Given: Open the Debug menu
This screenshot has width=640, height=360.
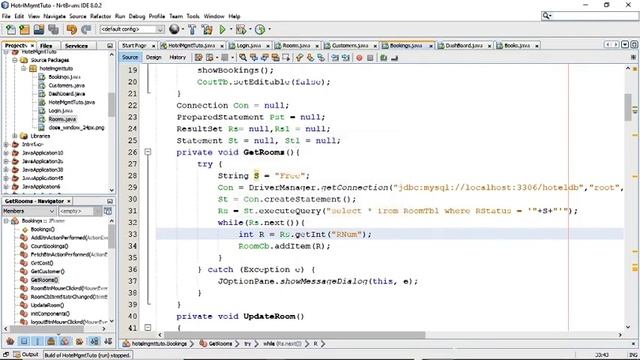Looking at the screenshot, I should pos(137,16).
